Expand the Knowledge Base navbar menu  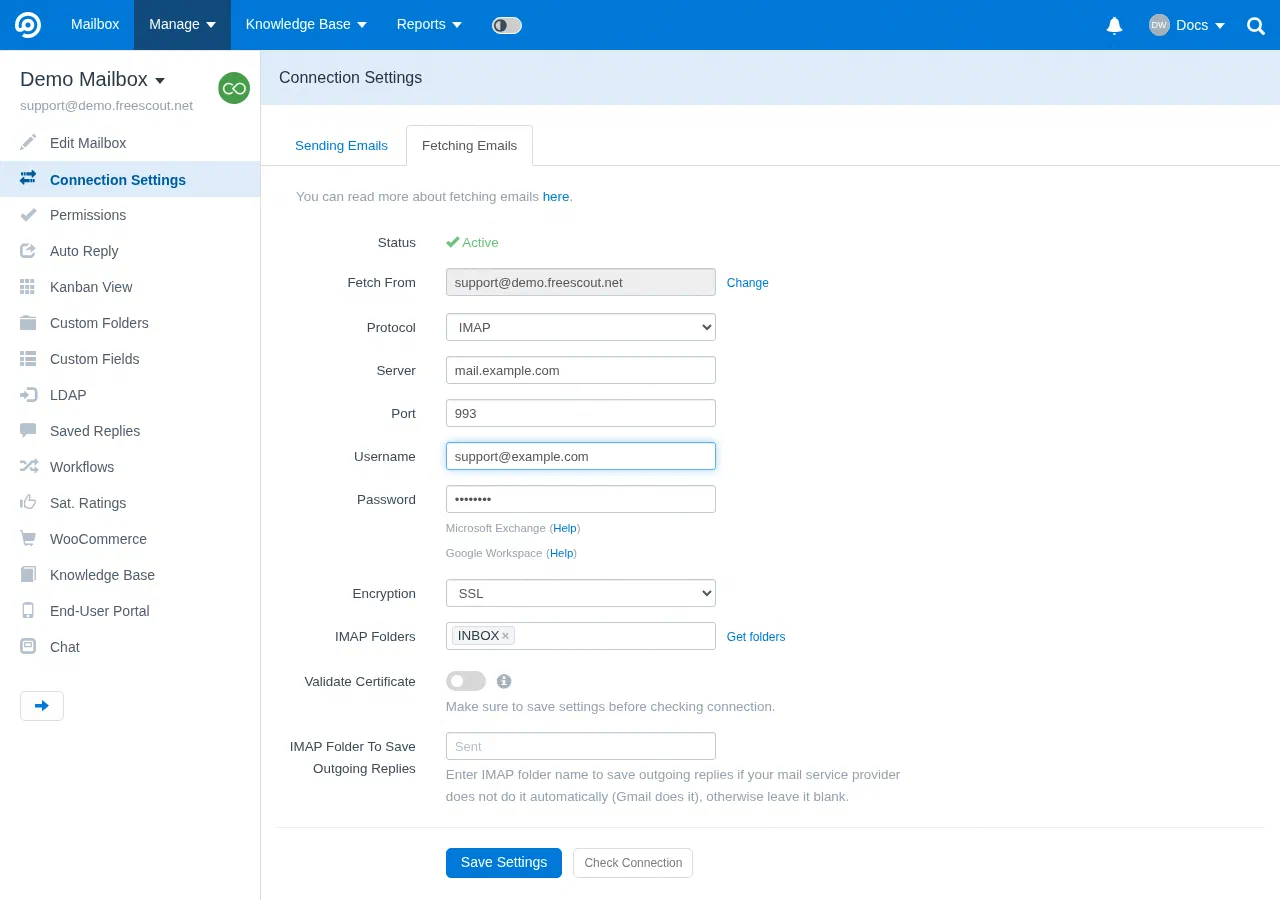pyautogui.click(x=307, y=25)
